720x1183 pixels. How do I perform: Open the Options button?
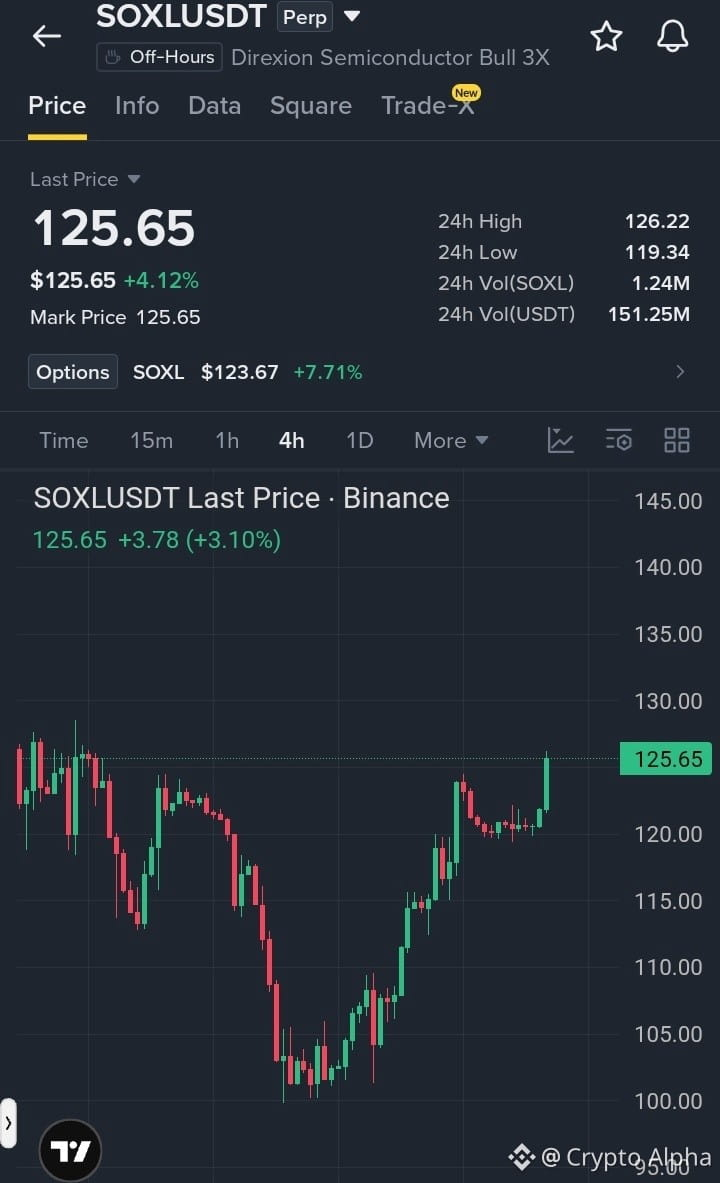click(x=72, y=372)
